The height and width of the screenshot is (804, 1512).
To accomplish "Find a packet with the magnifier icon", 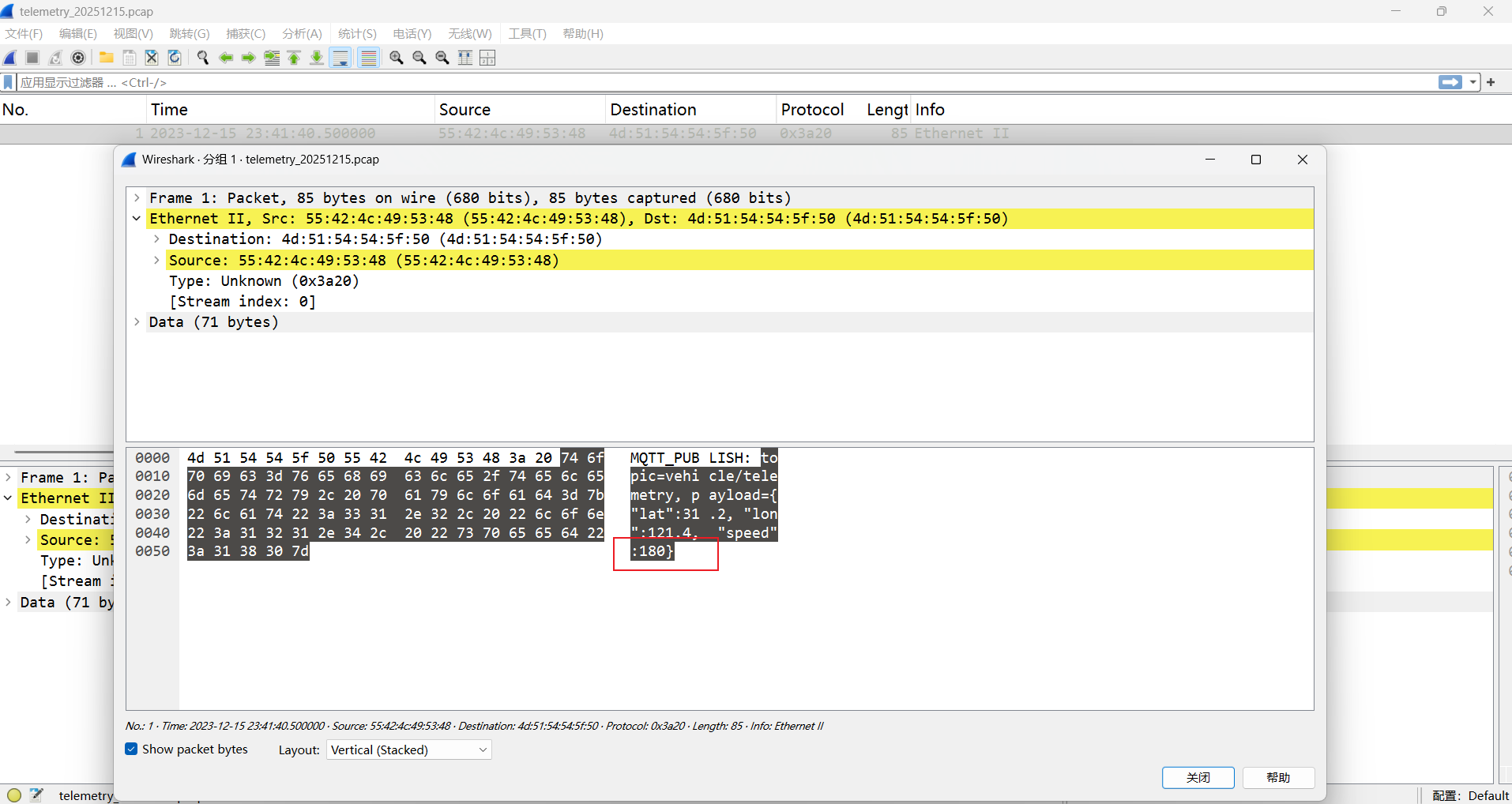I will pos(203,58).
